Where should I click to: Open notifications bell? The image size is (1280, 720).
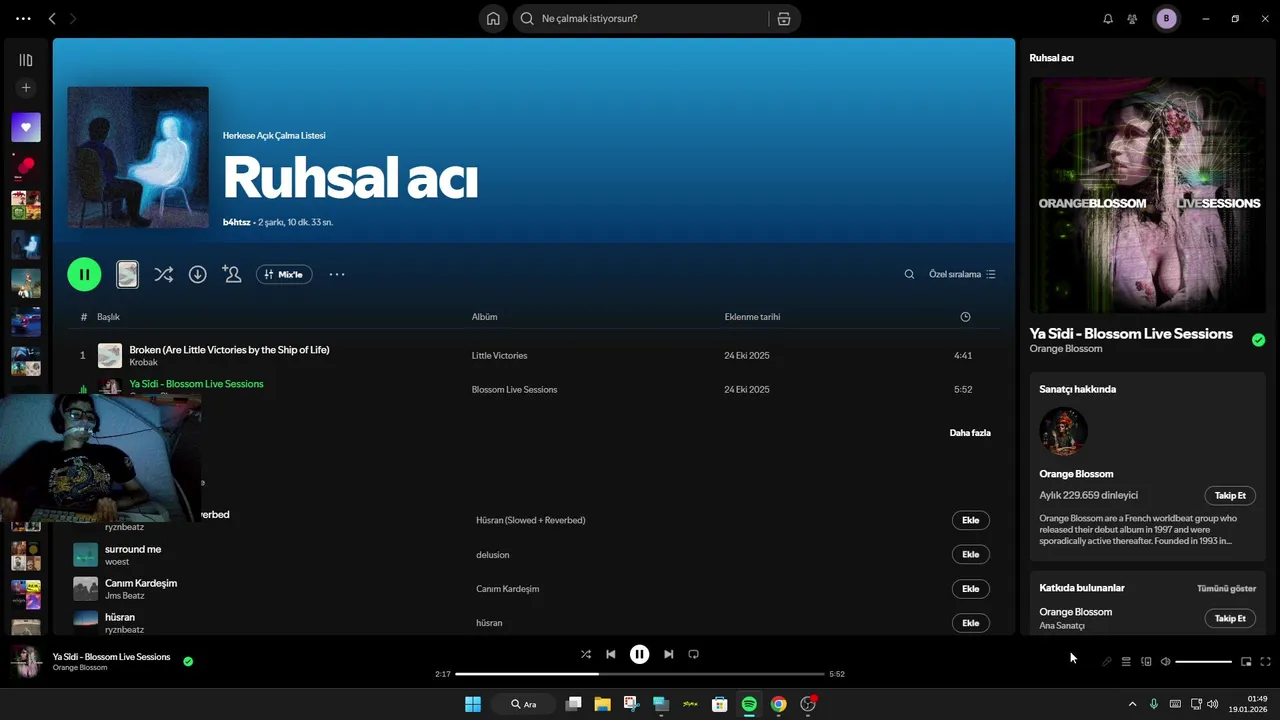pos(1108,18)
